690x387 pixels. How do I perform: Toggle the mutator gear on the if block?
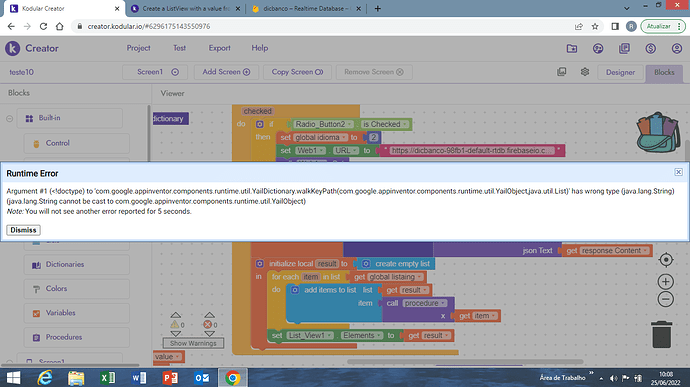(x=260, y=124)
